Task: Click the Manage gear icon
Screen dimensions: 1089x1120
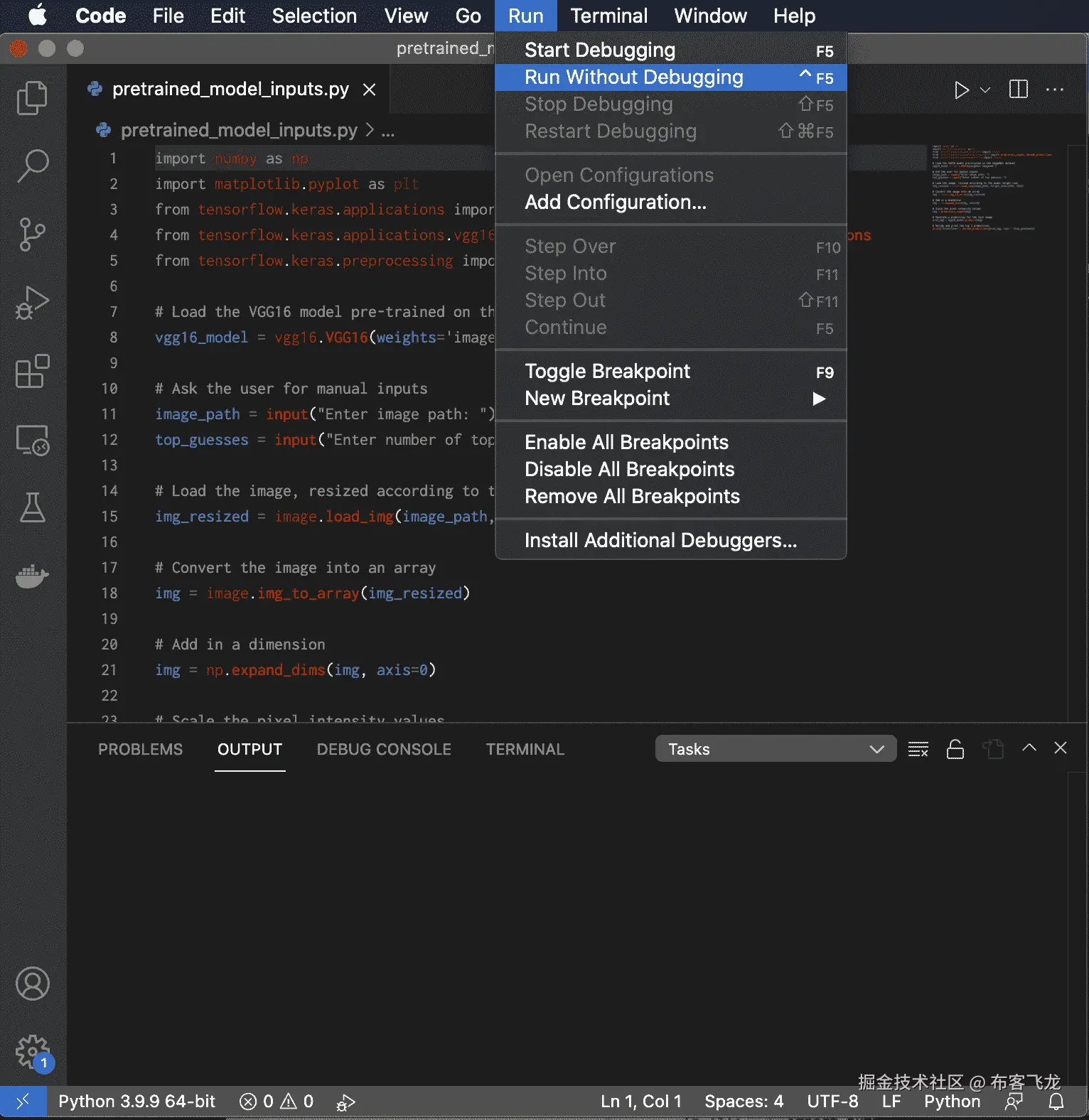Action: coord(32,1051)
